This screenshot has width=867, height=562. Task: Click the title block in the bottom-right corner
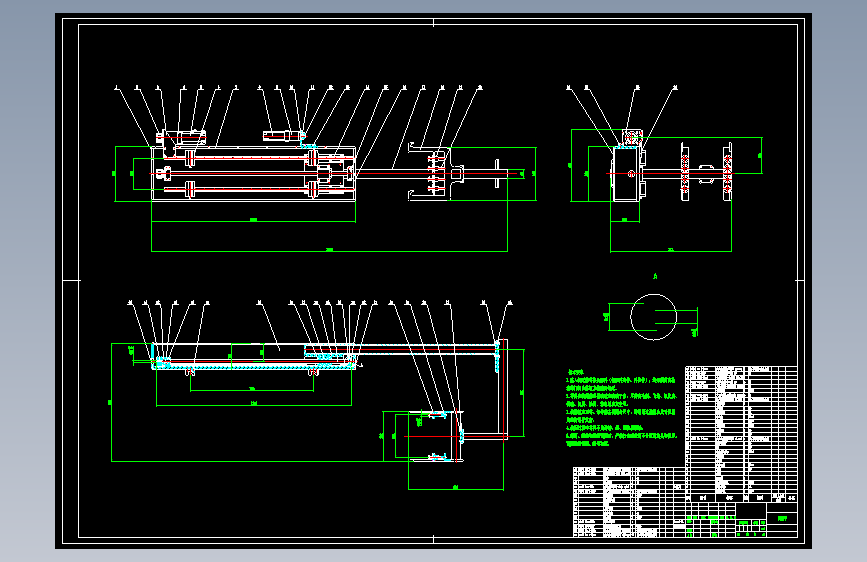741,519
